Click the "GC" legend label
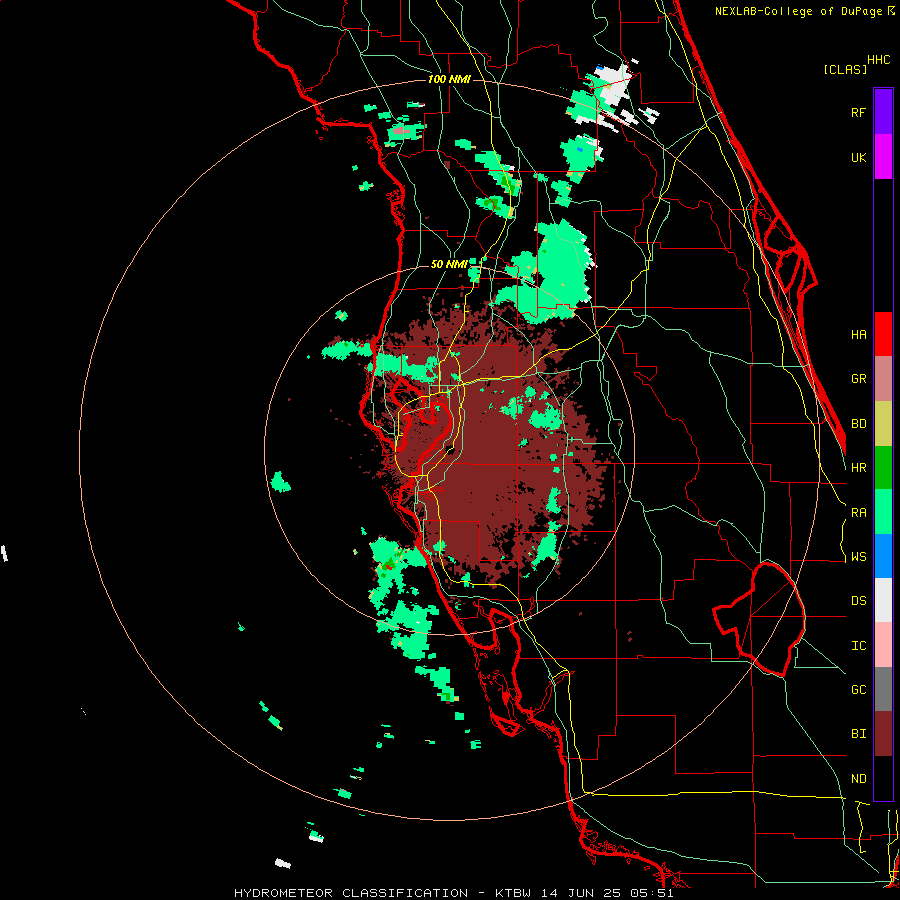This screenshot has width=900, height=900. (858, 690)
